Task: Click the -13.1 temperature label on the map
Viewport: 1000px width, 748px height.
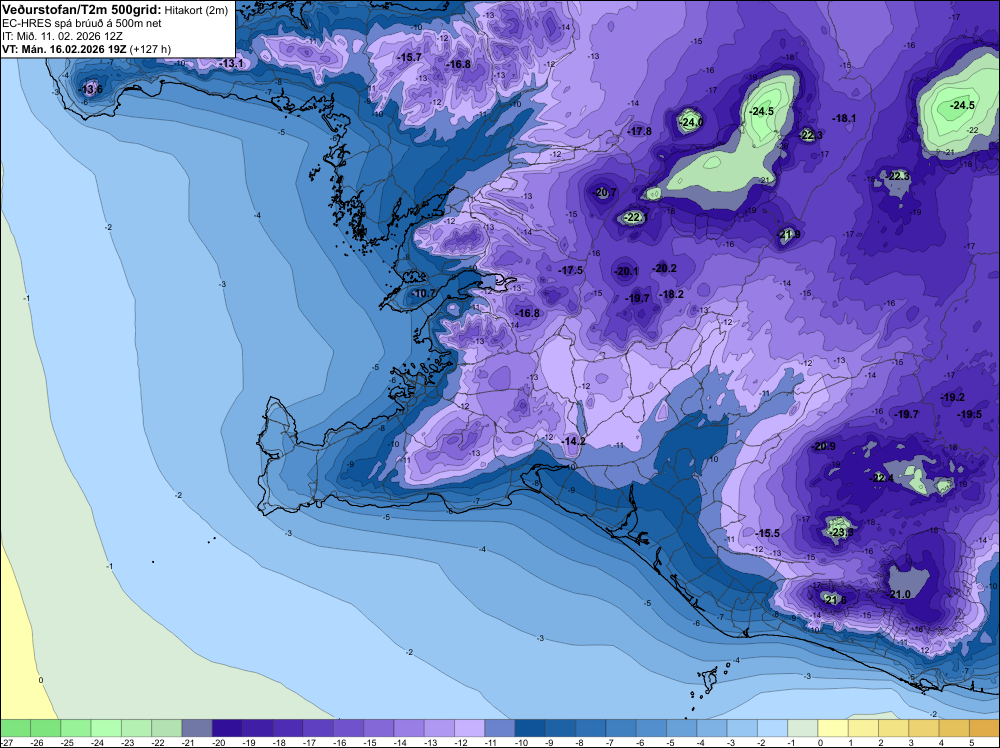Action: pyautogui.click(x=231, y=63)
